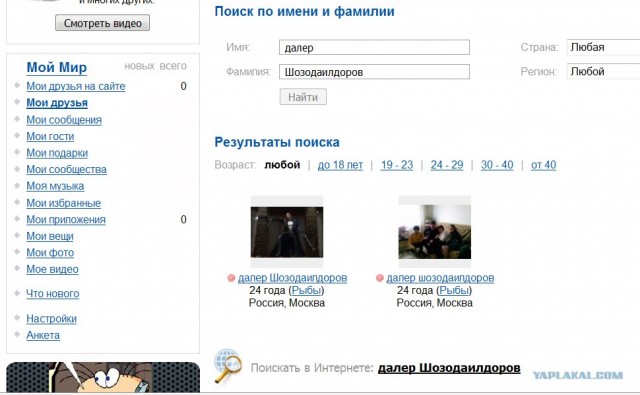The image size is (640, 395).
Task: Click the 0 count next to Мои друзья на сайте
Action: [x=184, y=86]
